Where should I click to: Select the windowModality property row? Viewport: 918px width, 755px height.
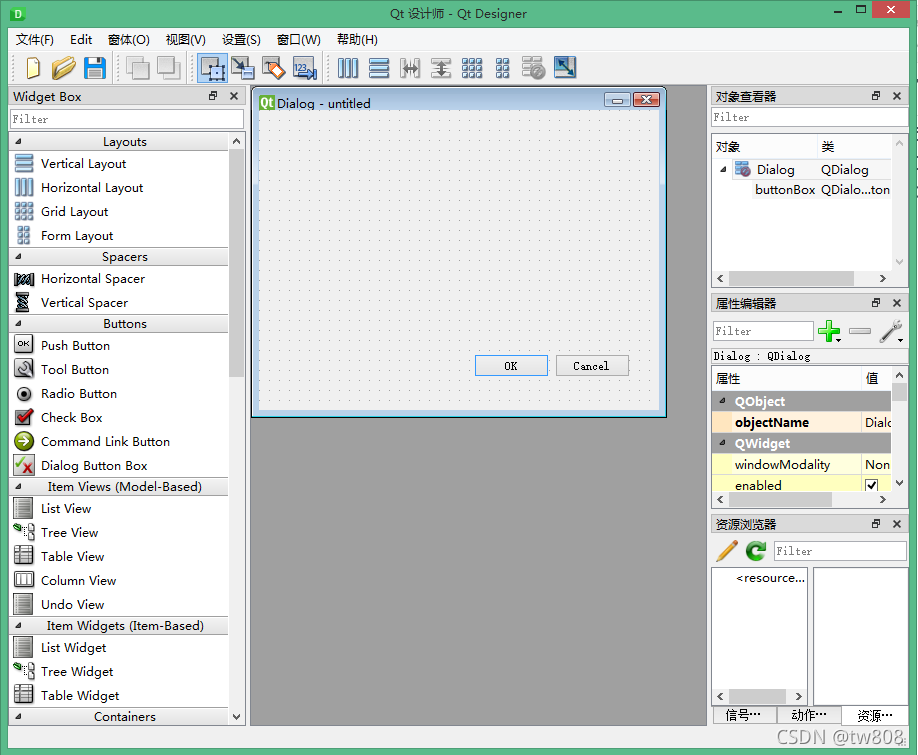[801, 464]
